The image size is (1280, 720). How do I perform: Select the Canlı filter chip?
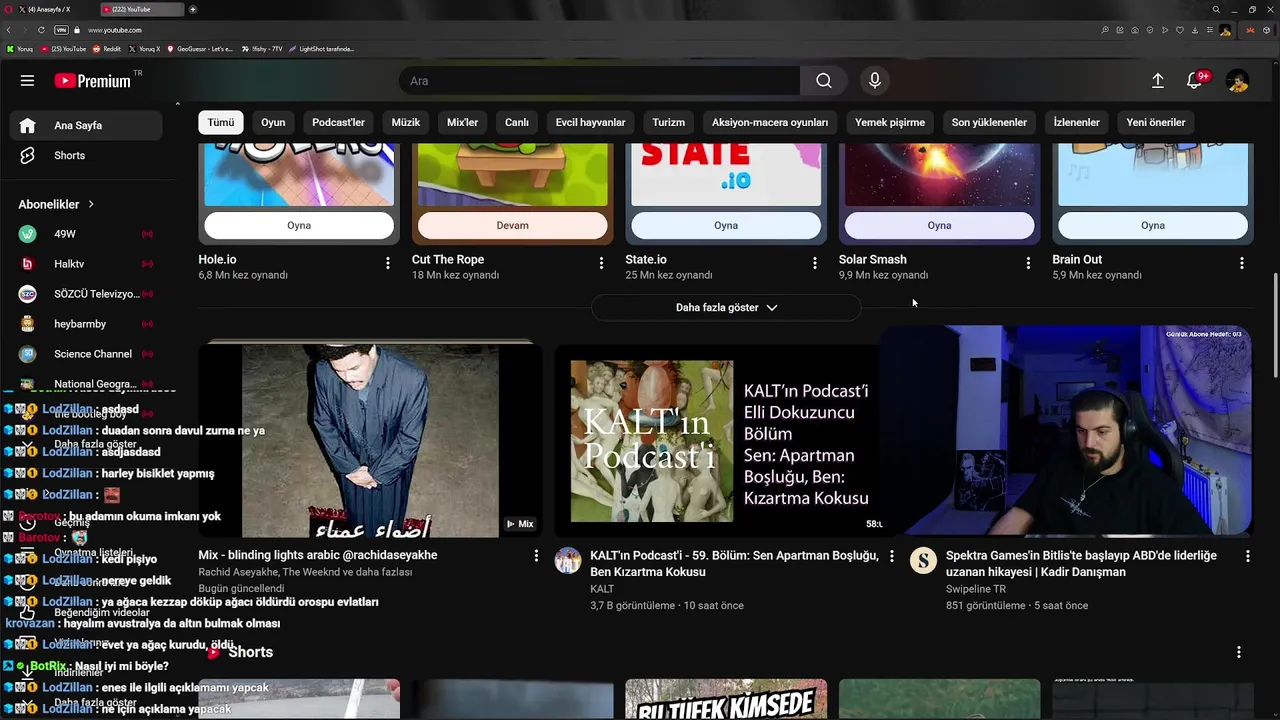pyautogui.click(x=516, y=122)
